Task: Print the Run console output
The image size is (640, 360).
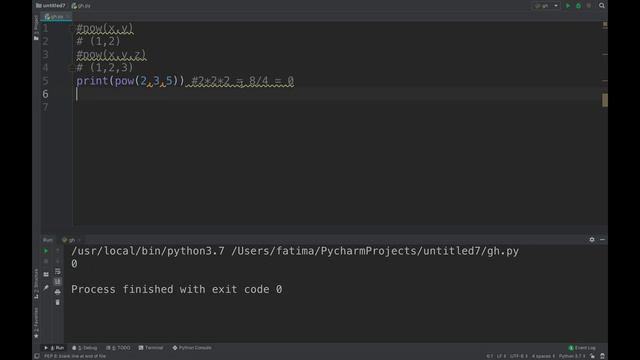Action: point(58,292)
